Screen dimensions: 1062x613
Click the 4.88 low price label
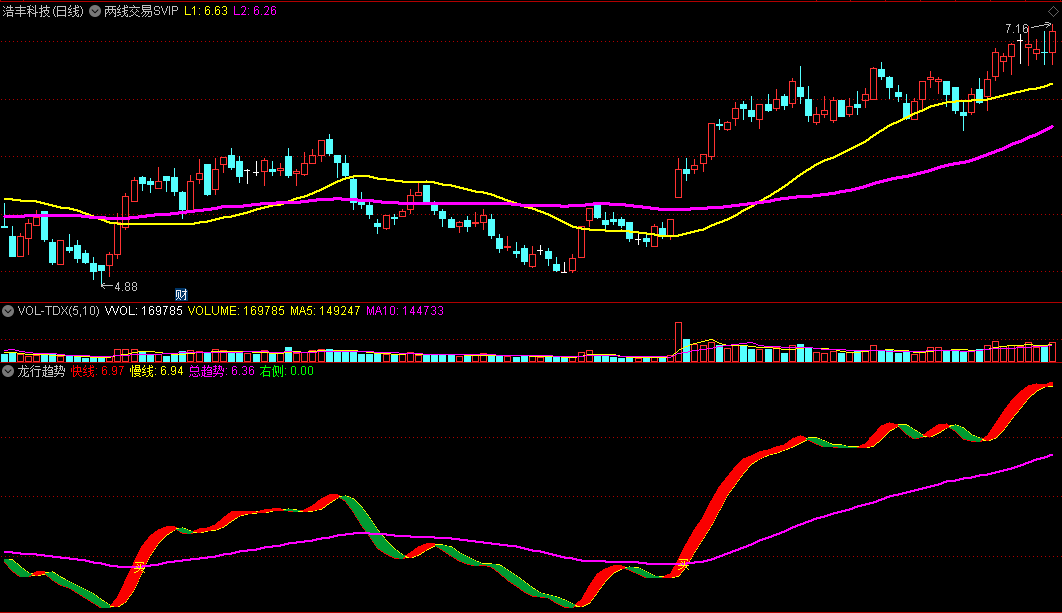click(x=125, y=287)
